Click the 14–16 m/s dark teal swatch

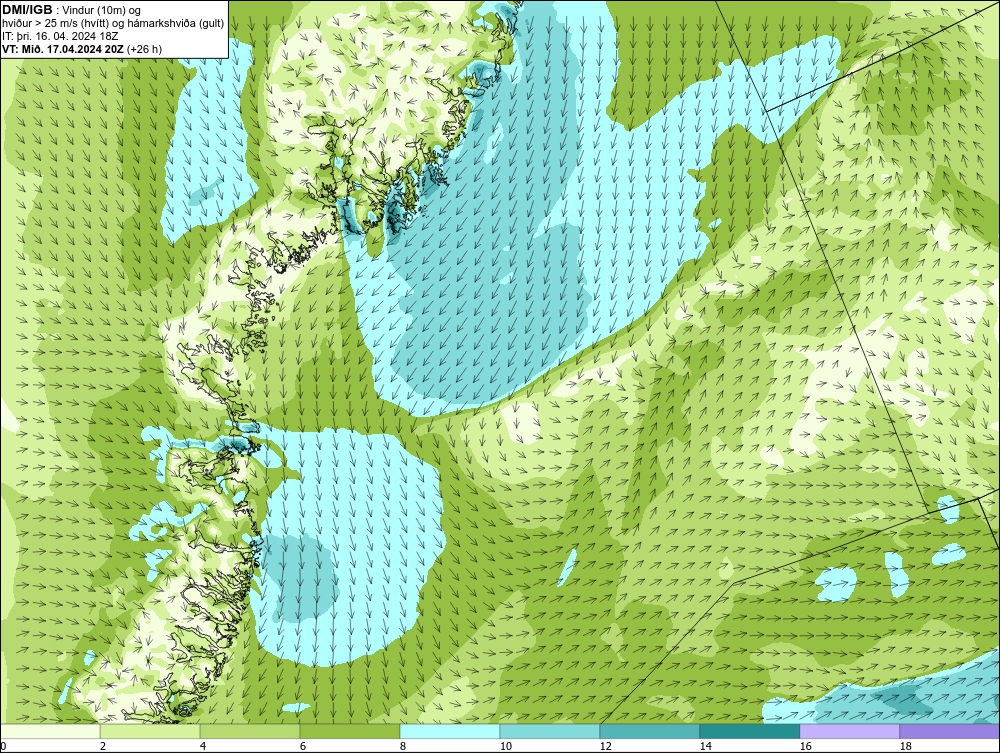click(750, 731)
